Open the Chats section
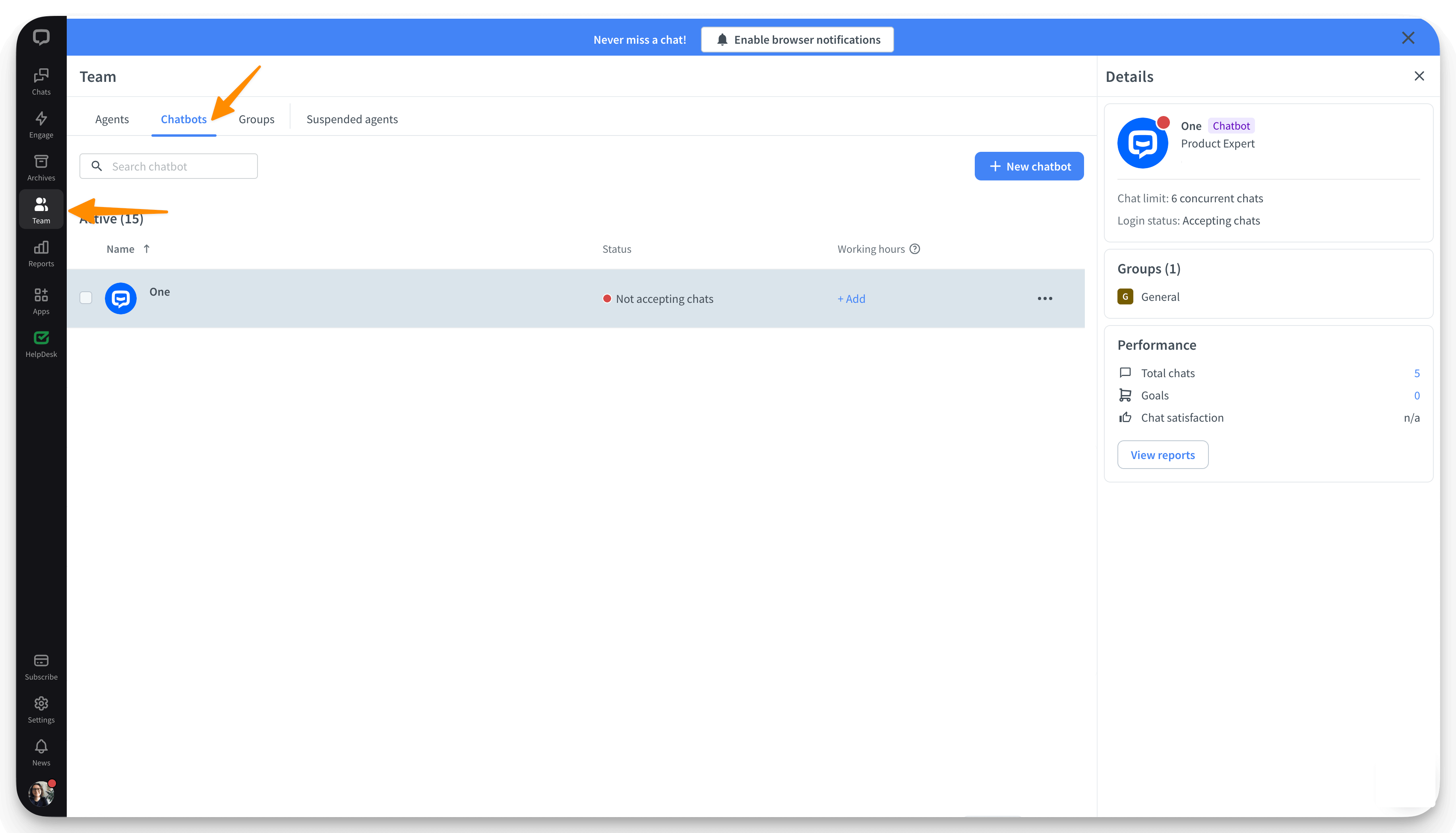Image resolution: width=1456 pixels, height=833 pixels. click(41, 82)
